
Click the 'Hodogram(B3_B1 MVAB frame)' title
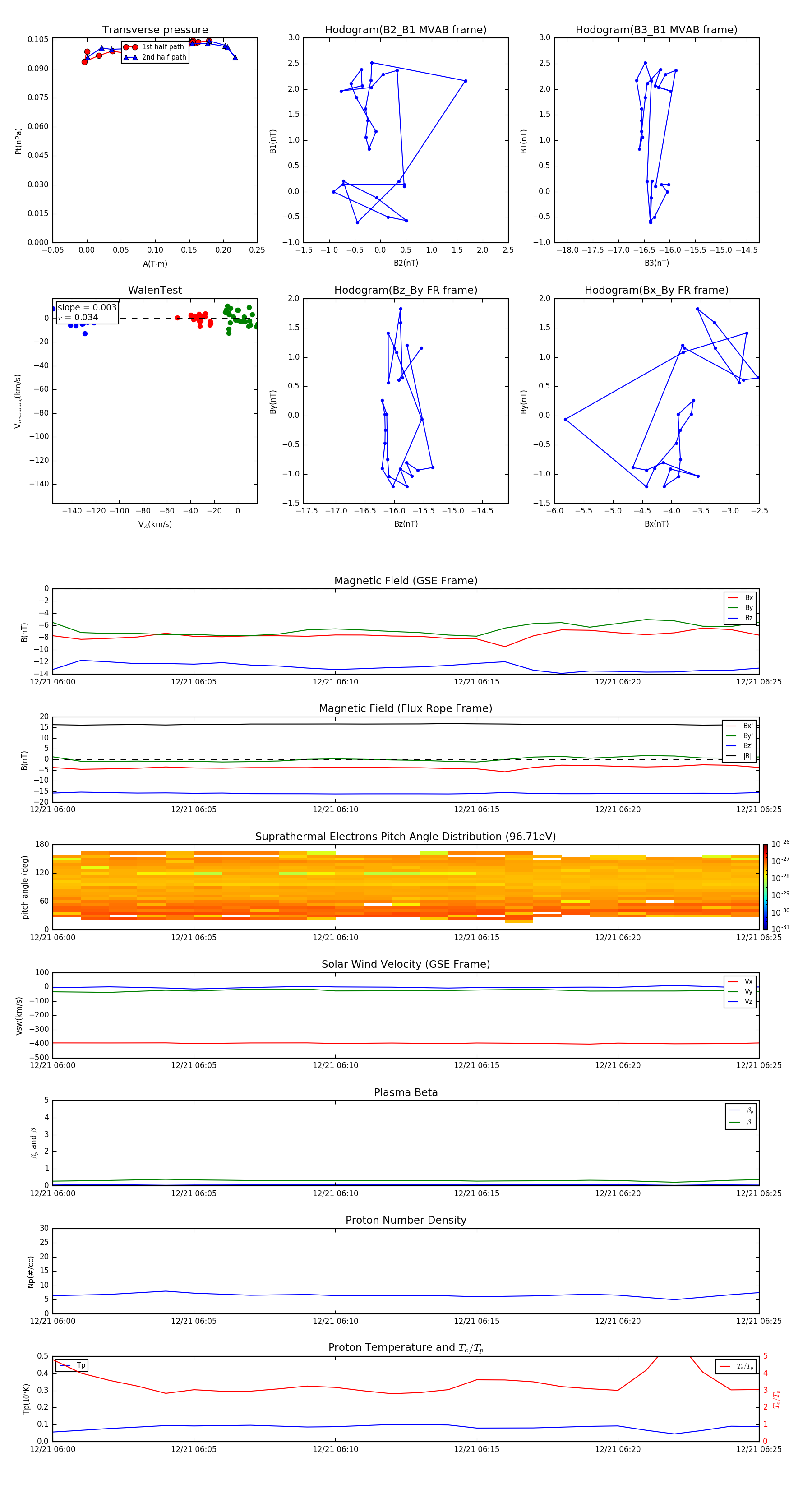click(656, 29)
